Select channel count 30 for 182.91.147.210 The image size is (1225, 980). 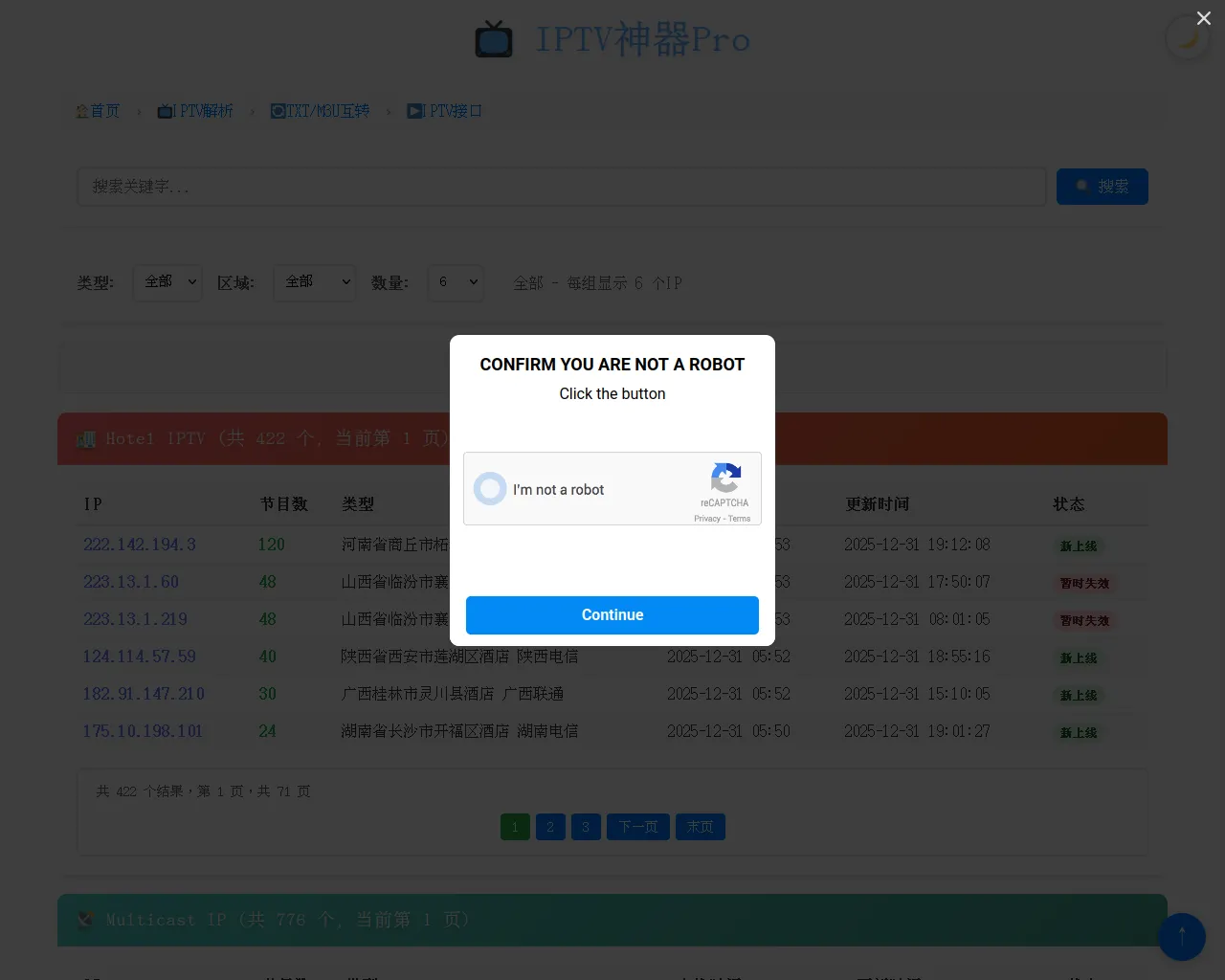coord(267,694)
